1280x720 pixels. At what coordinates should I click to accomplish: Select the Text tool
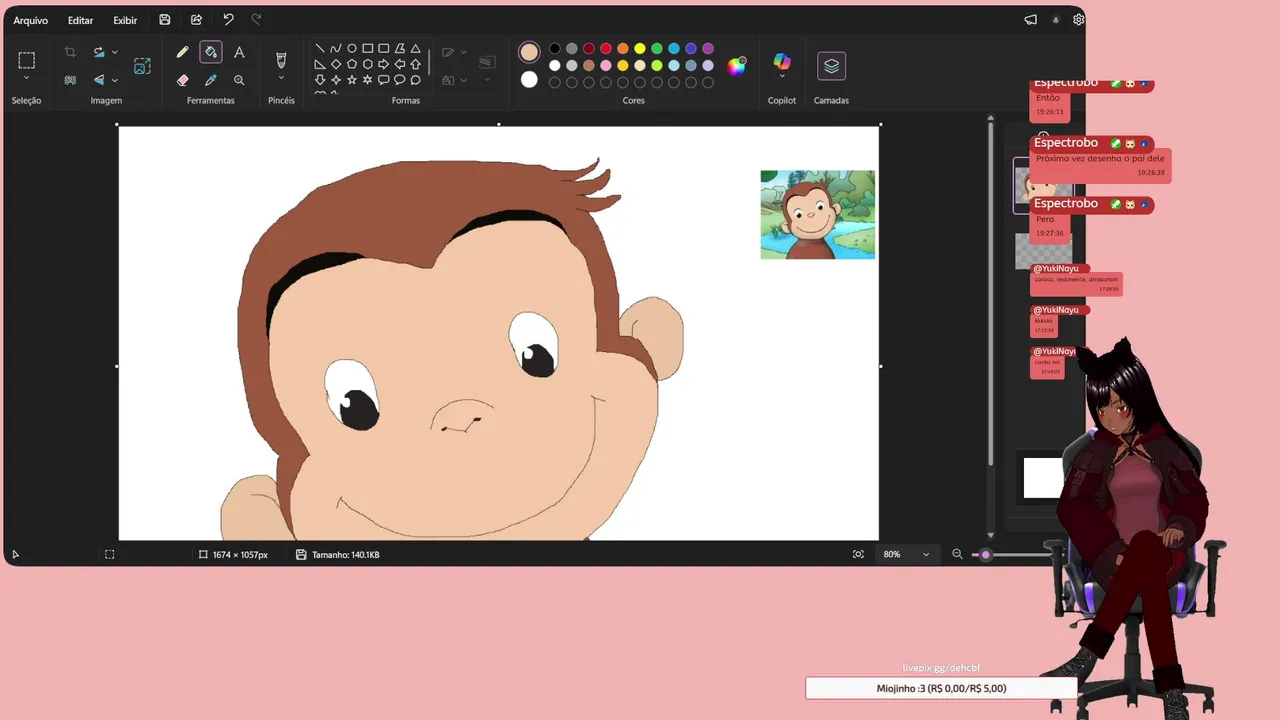point(239,52)
